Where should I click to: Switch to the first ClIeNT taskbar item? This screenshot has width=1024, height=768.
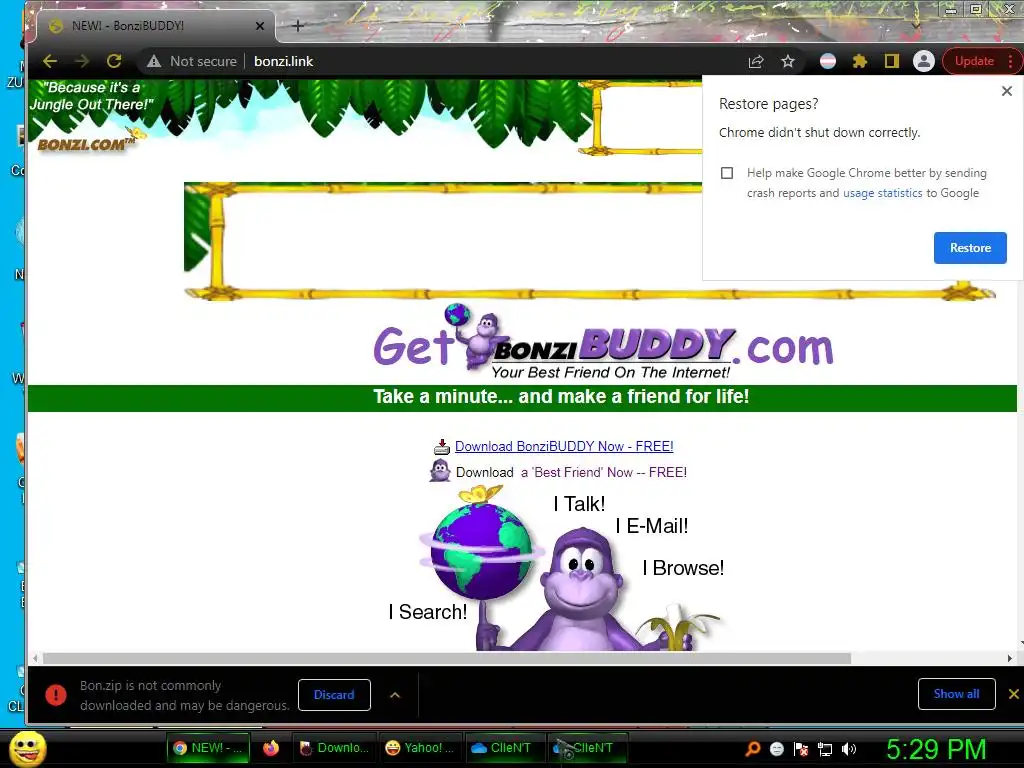[x=504, y=748]
